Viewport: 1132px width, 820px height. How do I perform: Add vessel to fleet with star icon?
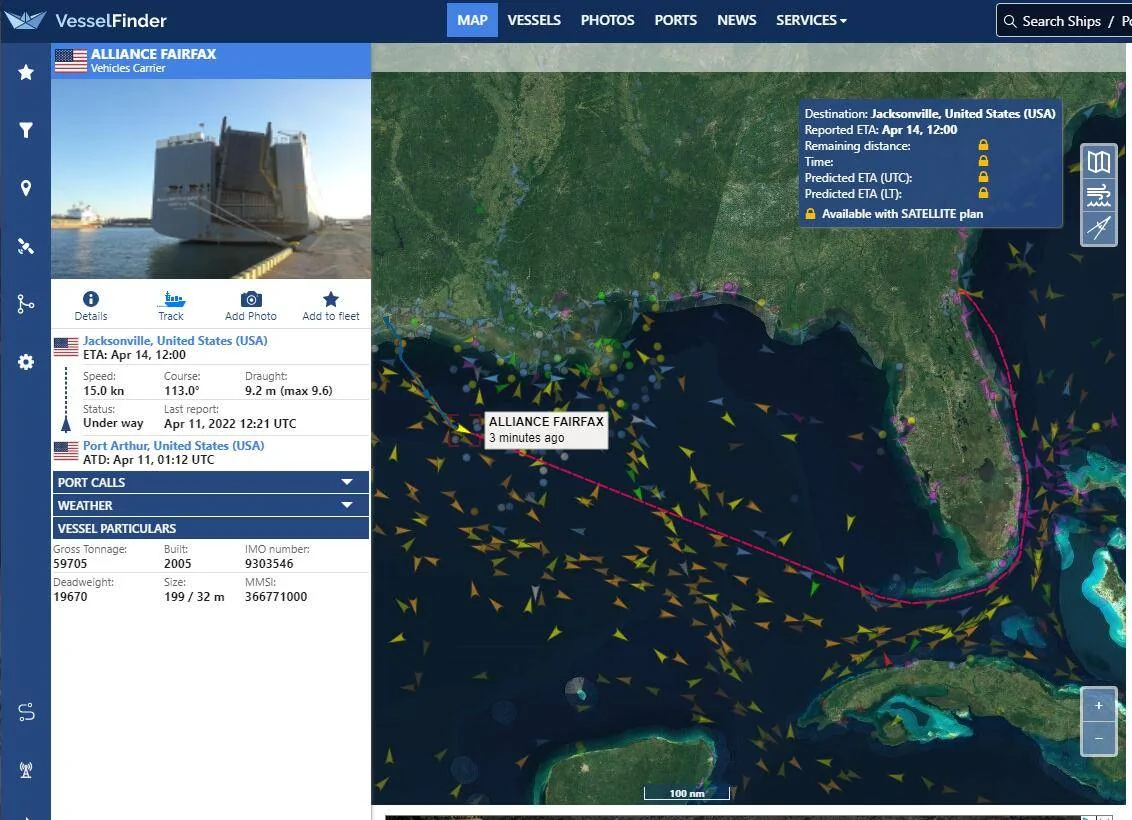pos(331,299)
